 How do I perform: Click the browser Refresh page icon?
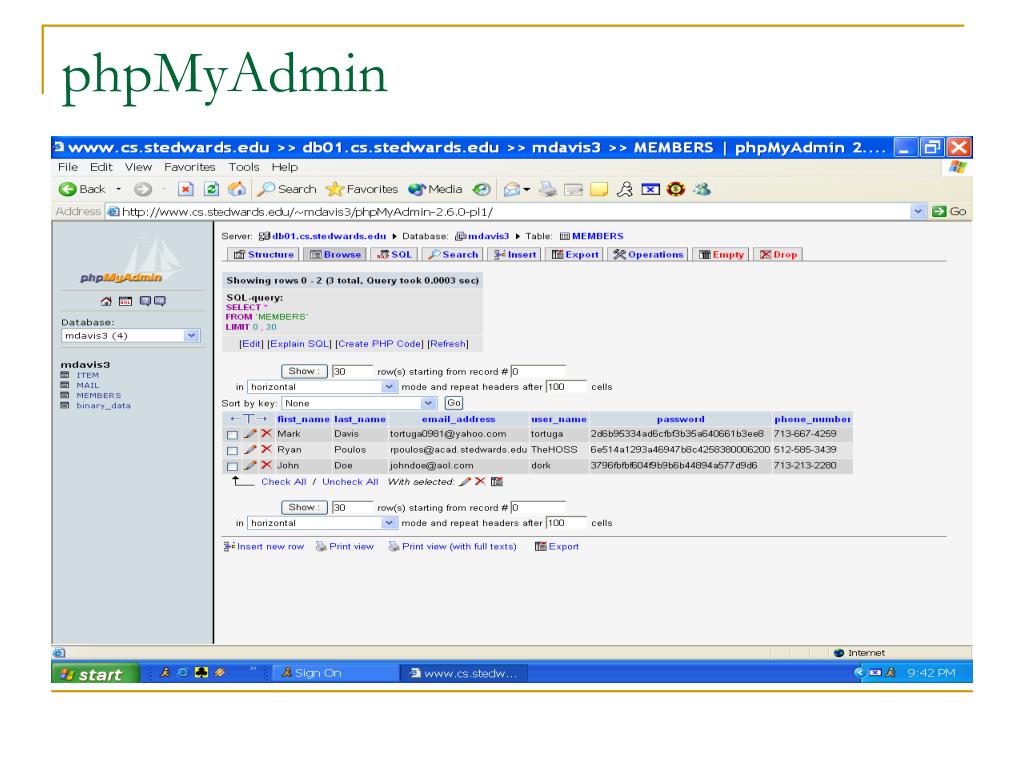point(212,189)
